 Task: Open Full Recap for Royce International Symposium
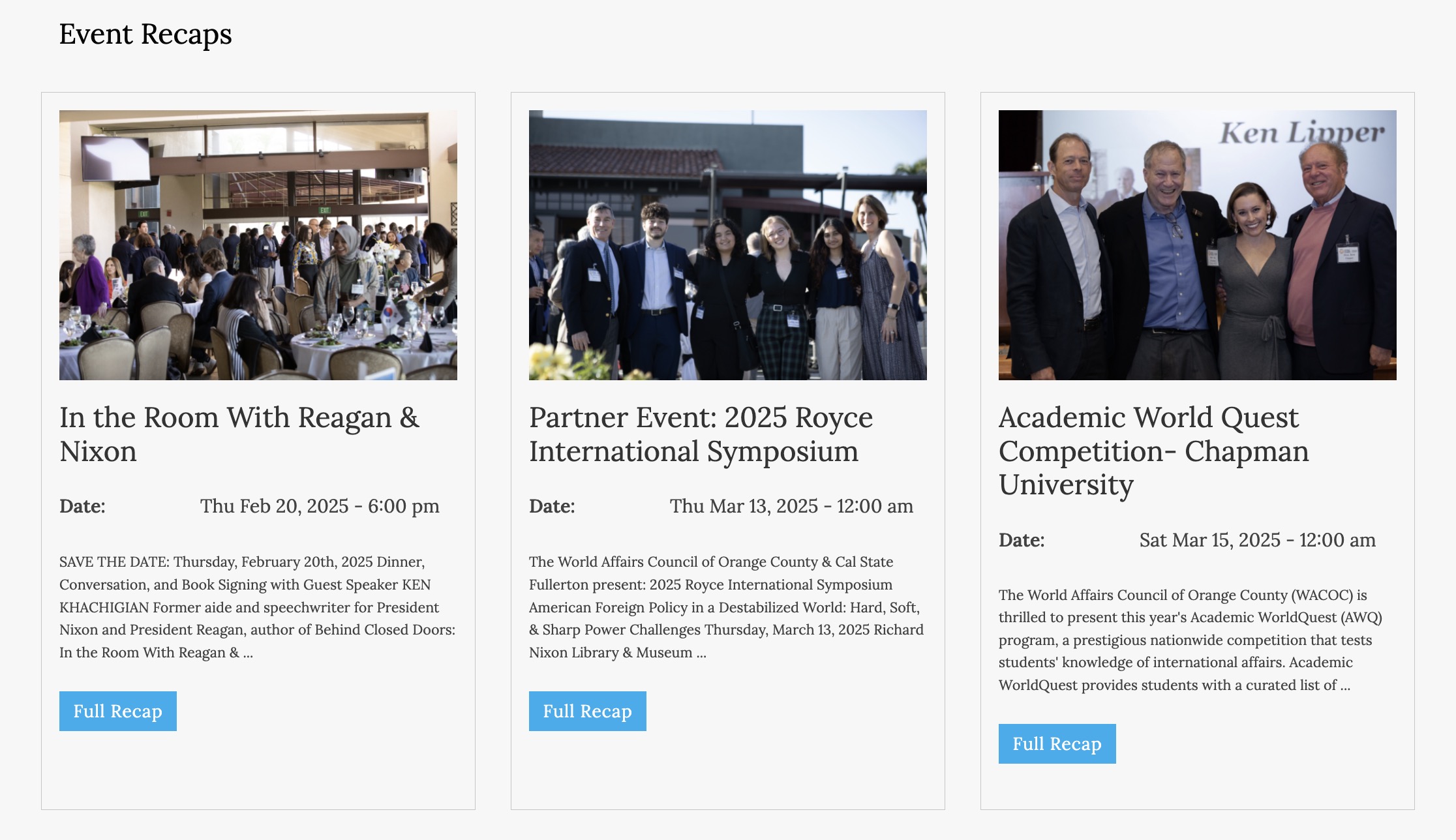(588, 711)
